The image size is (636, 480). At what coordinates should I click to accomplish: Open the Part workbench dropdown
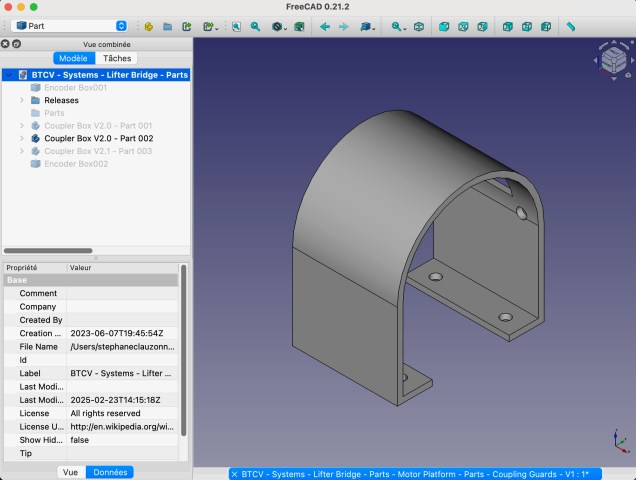68,26
